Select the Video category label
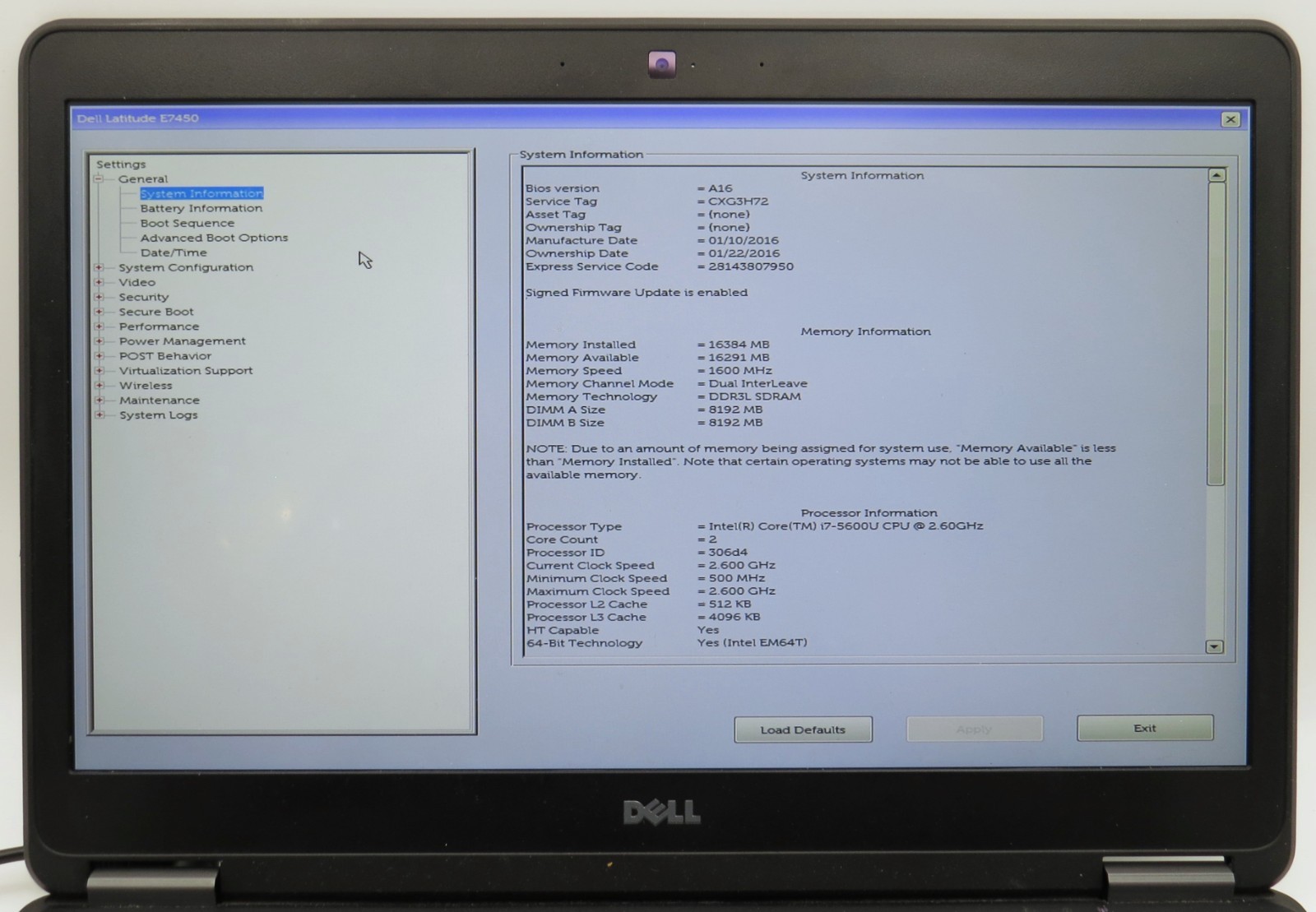1316x912 pixels. point(137,282)
